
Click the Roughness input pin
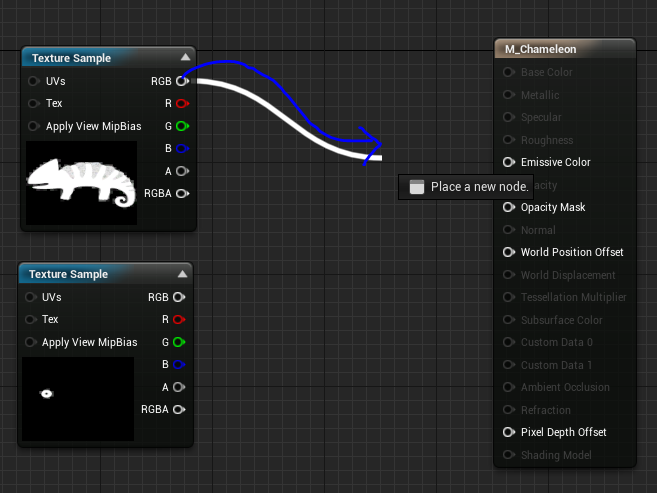[509, 139]
